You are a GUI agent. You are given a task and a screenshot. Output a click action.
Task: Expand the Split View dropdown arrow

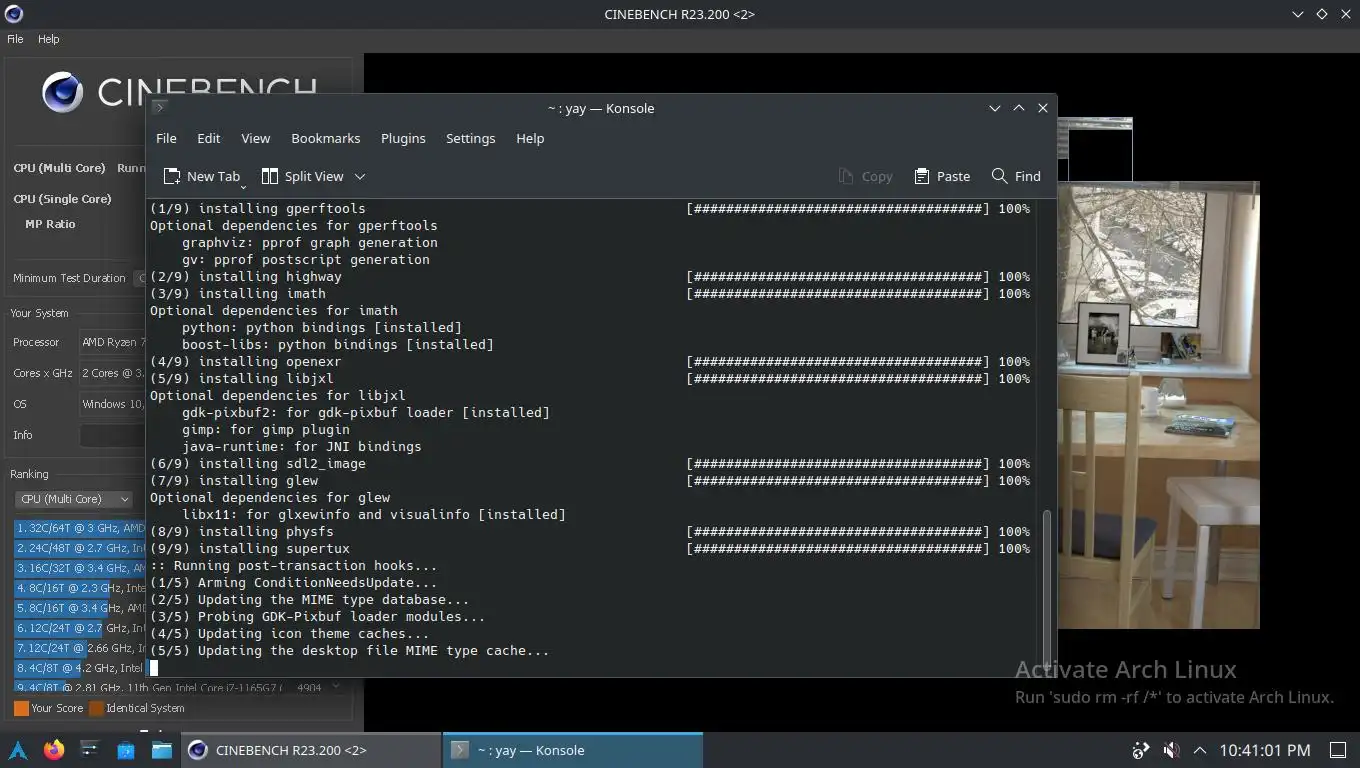(x=360, y=176)
